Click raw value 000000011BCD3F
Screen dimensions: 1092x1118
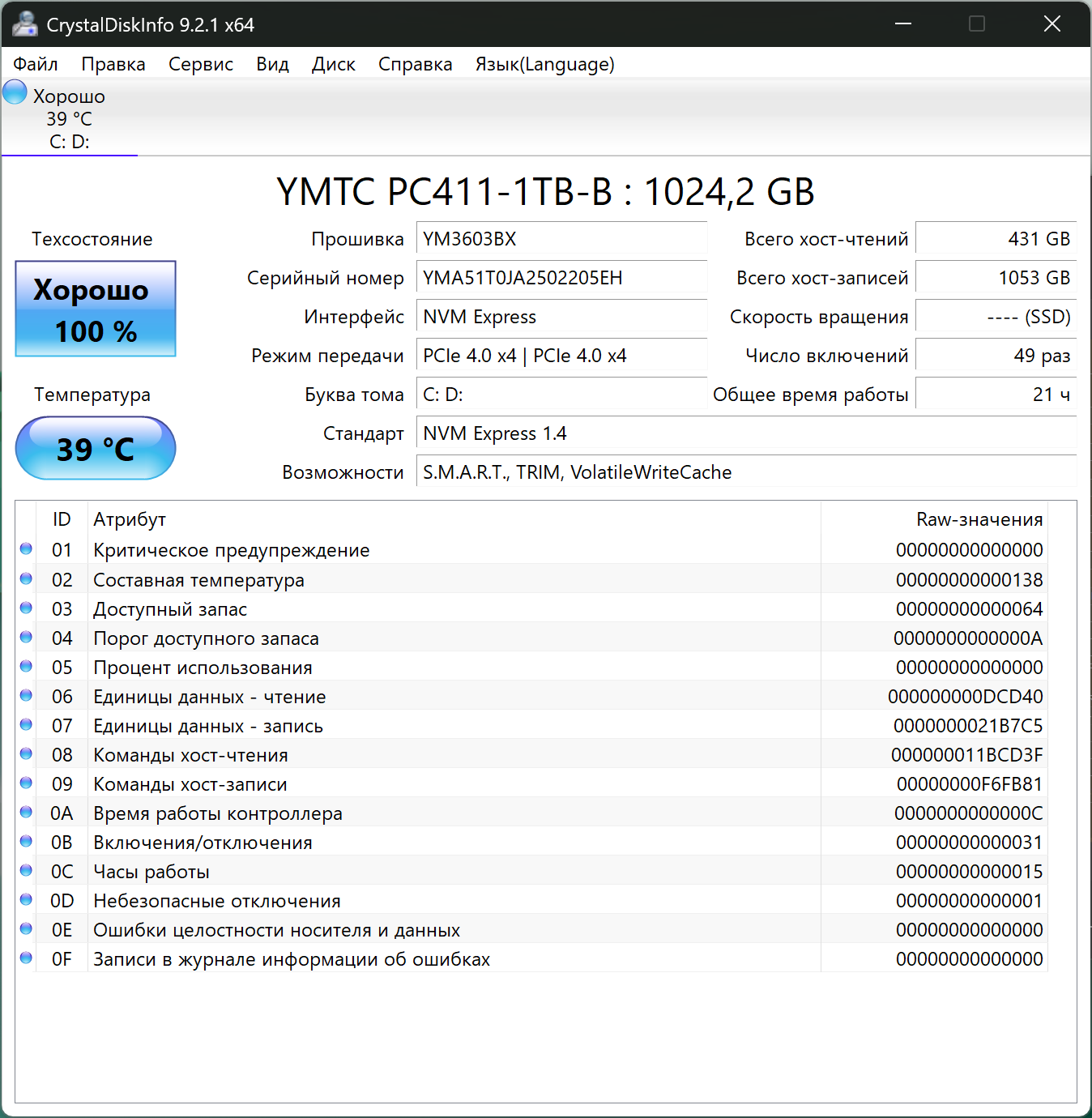[x=966, y=755]
